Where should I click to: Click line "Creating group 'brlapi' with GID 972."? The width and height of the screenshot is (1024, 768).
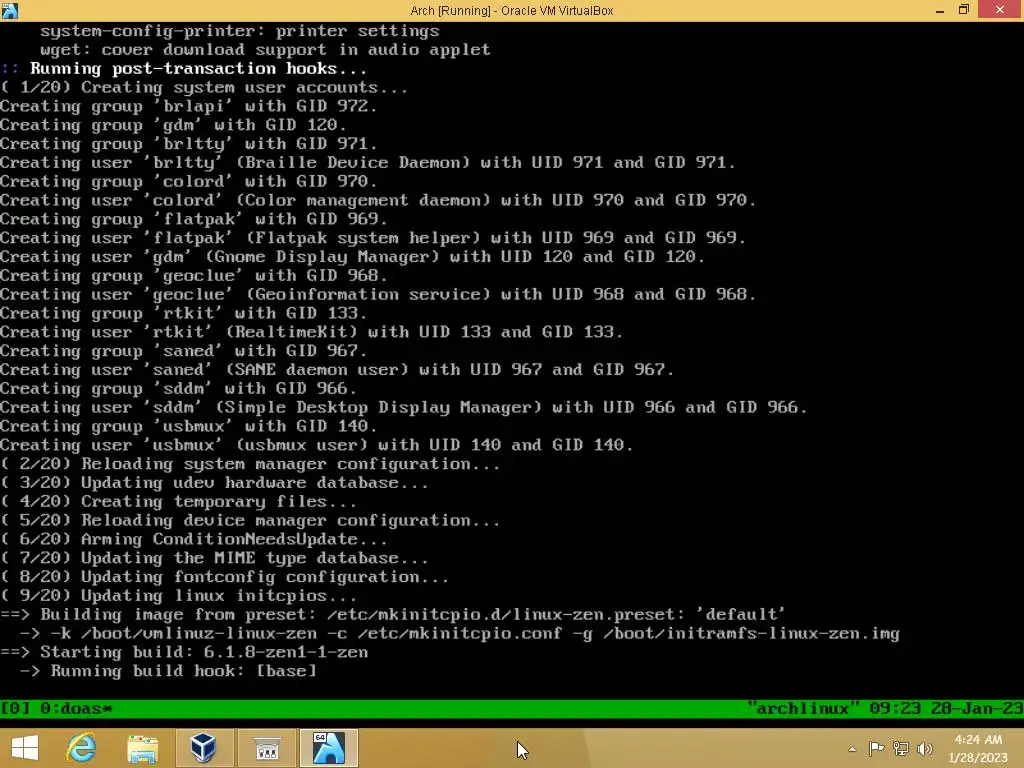click(x=189, y=106)
